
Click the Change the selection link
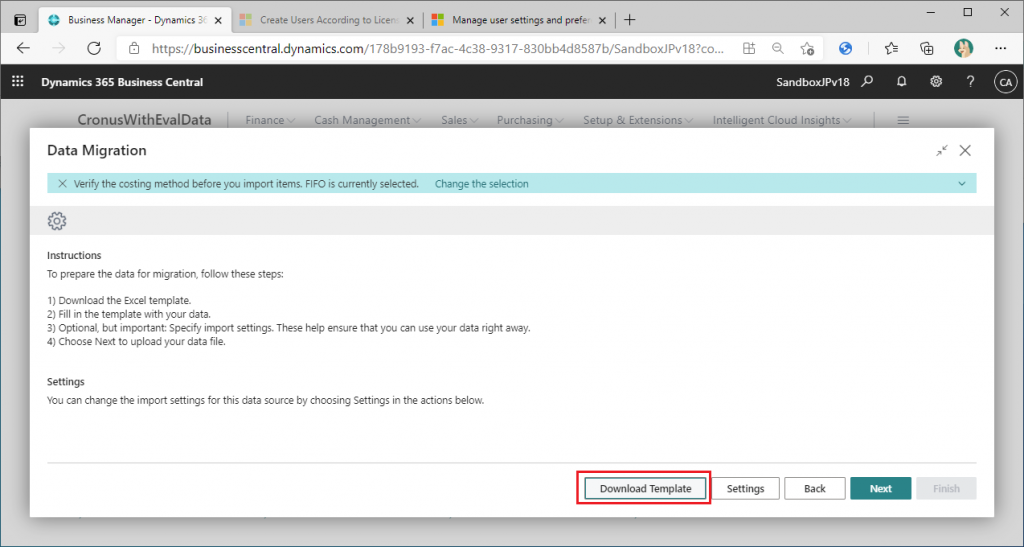(x=481, y=183)
